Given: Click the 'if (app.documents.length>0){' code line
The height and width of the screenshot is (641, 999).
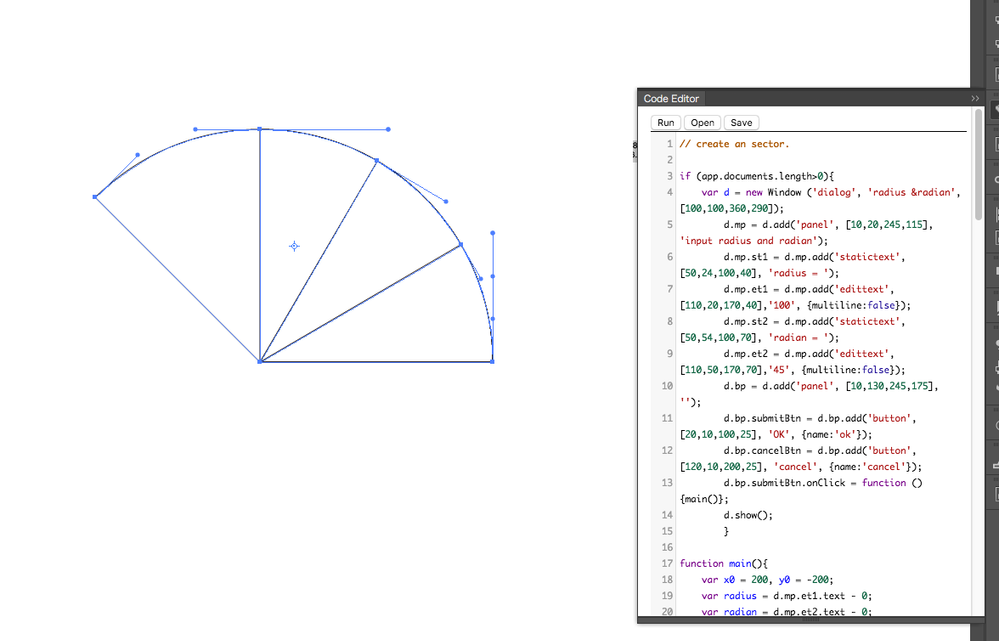Looking at the screenshot, I should (x=756, y=176).
